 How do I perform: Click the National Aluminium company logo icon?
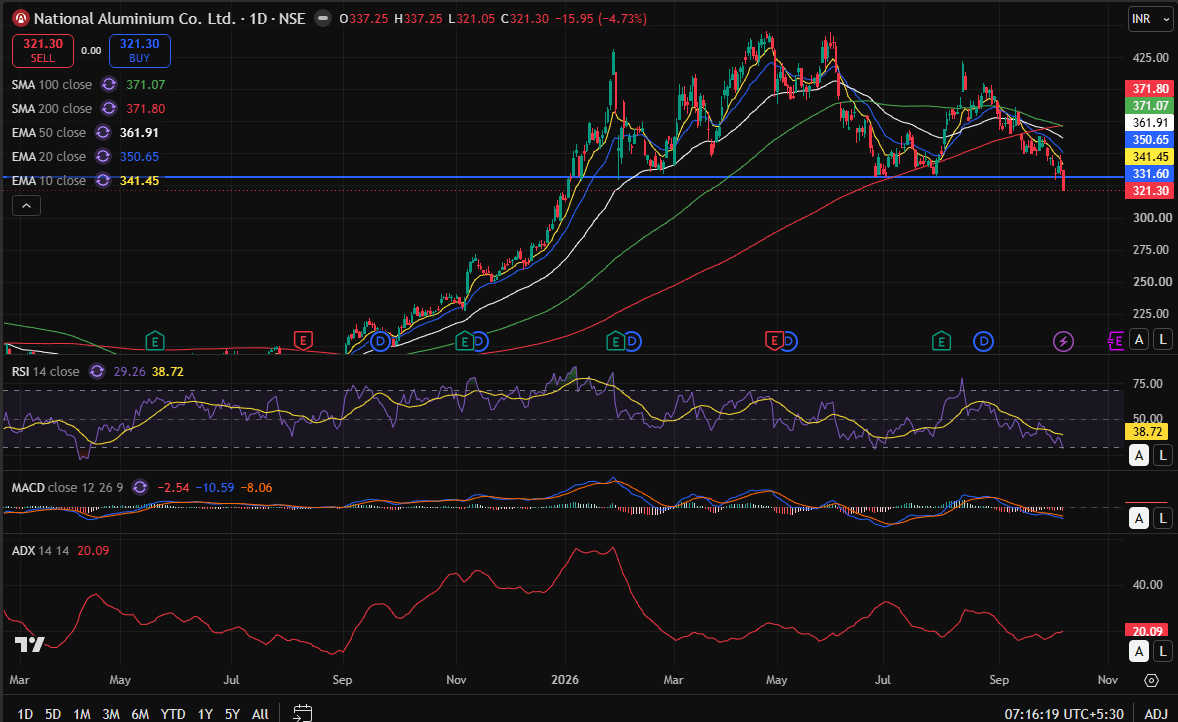[21, 19]
